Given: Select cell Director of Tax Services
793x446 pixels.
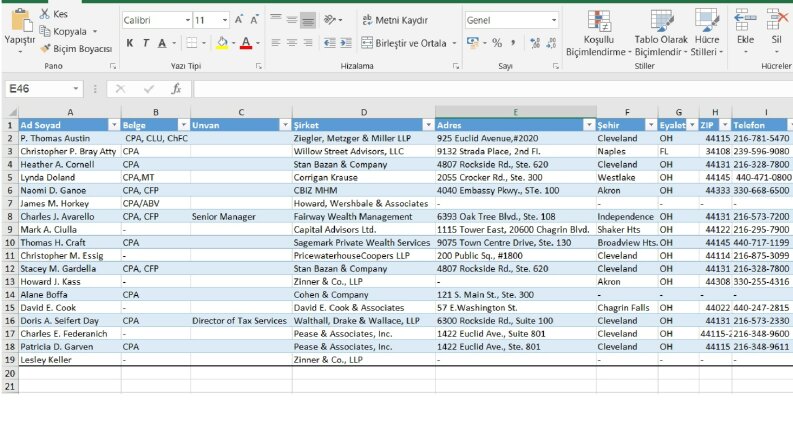Looking at the screenshot, I should [x=241, y=321].
